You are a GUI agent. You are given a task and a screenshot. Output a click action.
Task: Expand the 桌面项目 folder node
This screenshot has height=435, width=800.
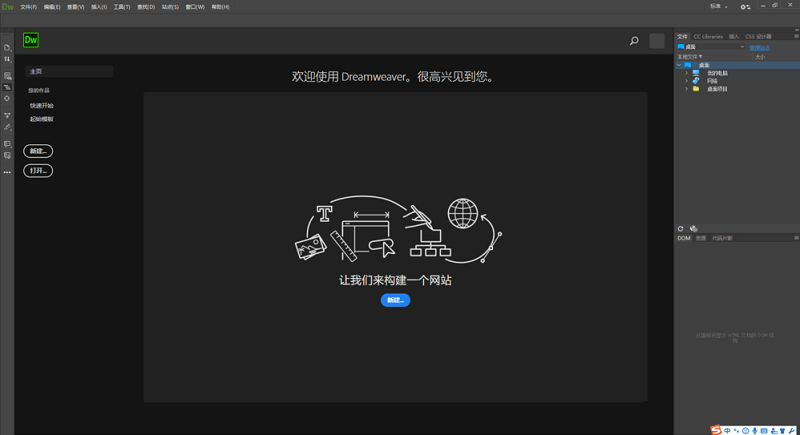(686, 89)
